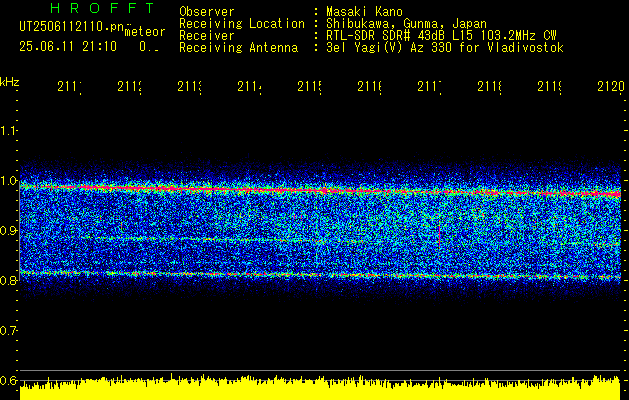This screenshot has height=400, width=629.
Task: Click the horizontal signal line near 0.8 kHz
Action: (320, 274)
